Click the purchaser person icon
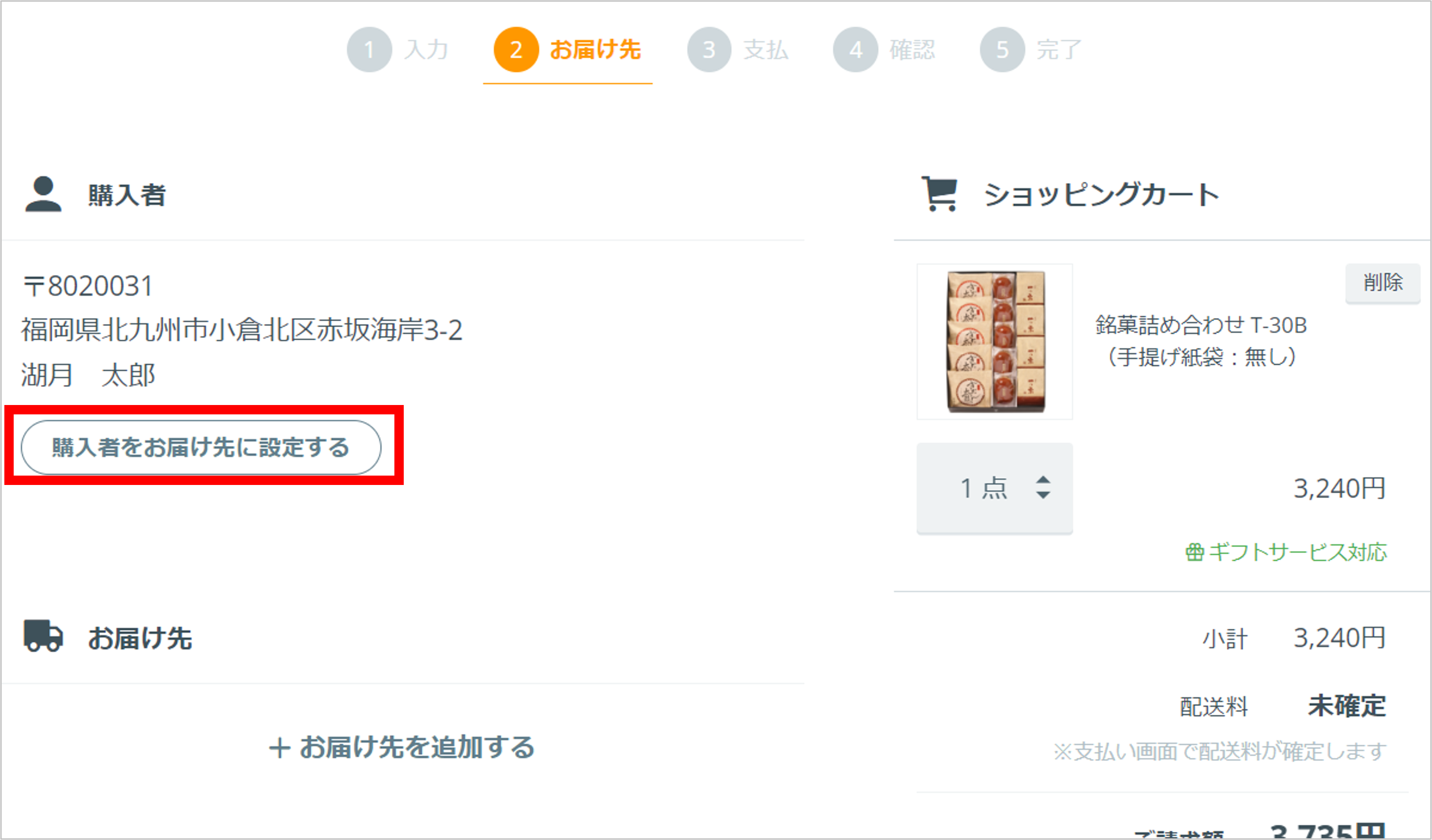Image resolution: width=1432 pixels, height=840 pixels. coord(43,194)
